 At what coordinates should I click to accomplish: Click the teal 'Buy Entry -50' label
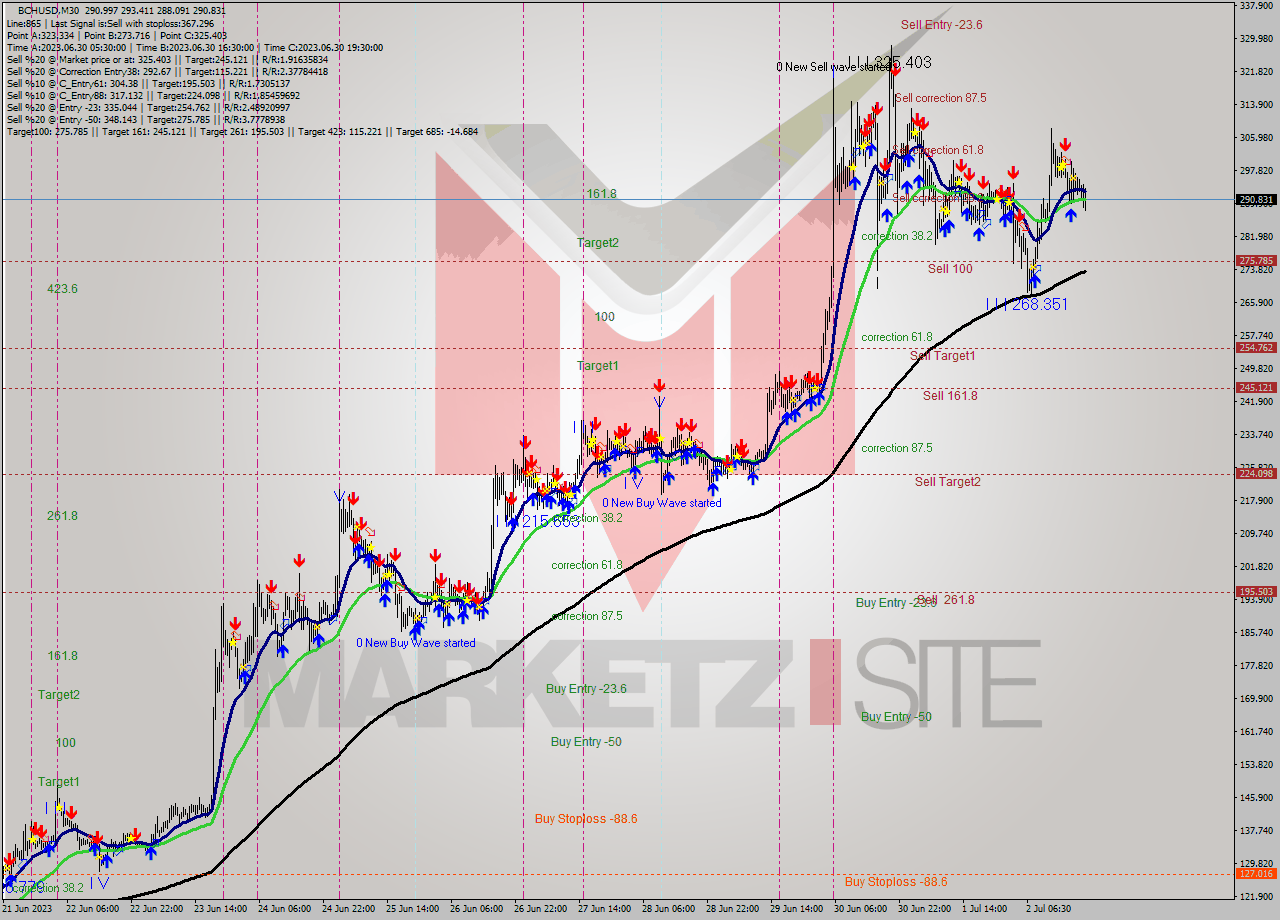point(586,742)
